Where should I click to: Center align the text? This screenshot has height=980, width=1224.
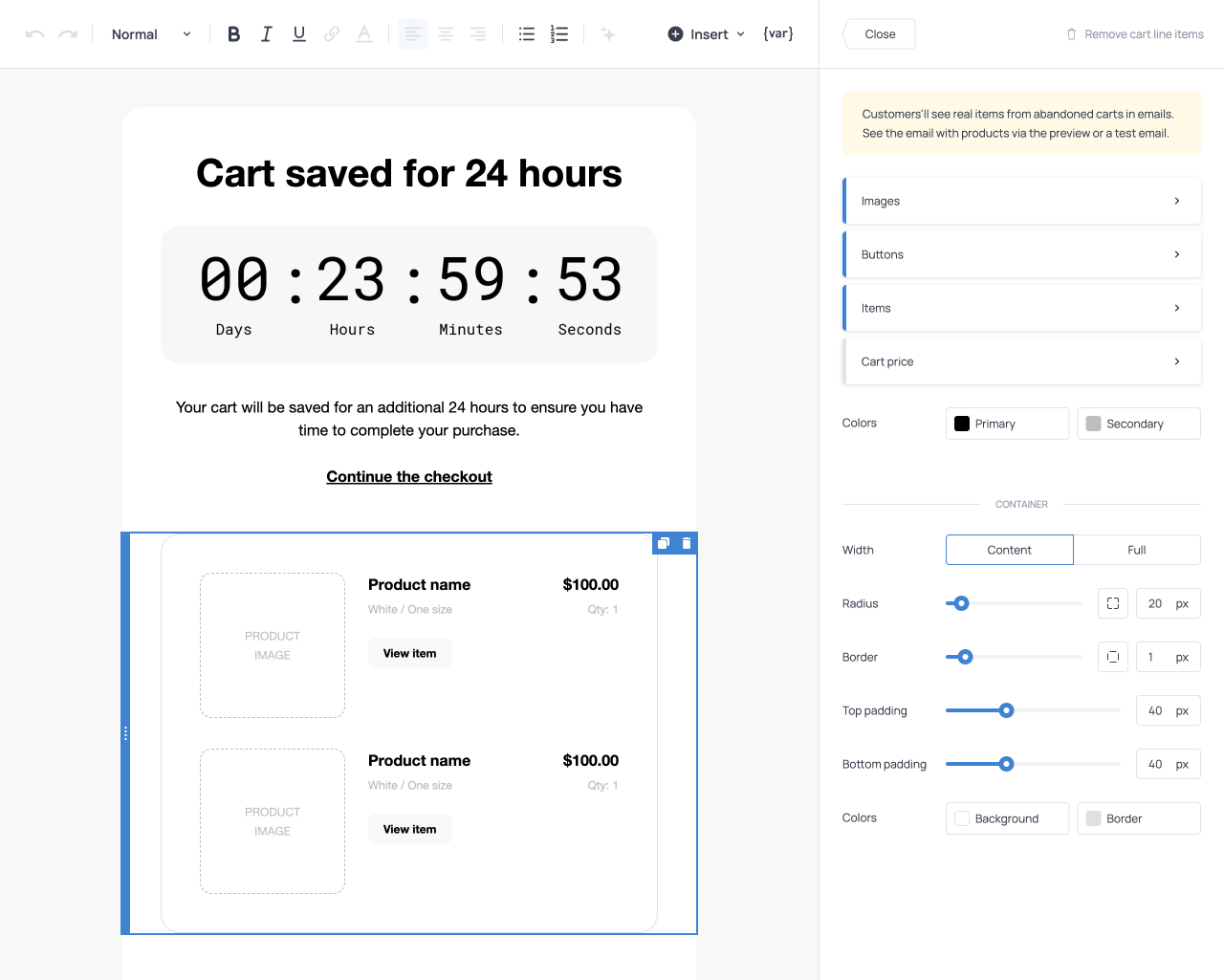coord(446,34)
